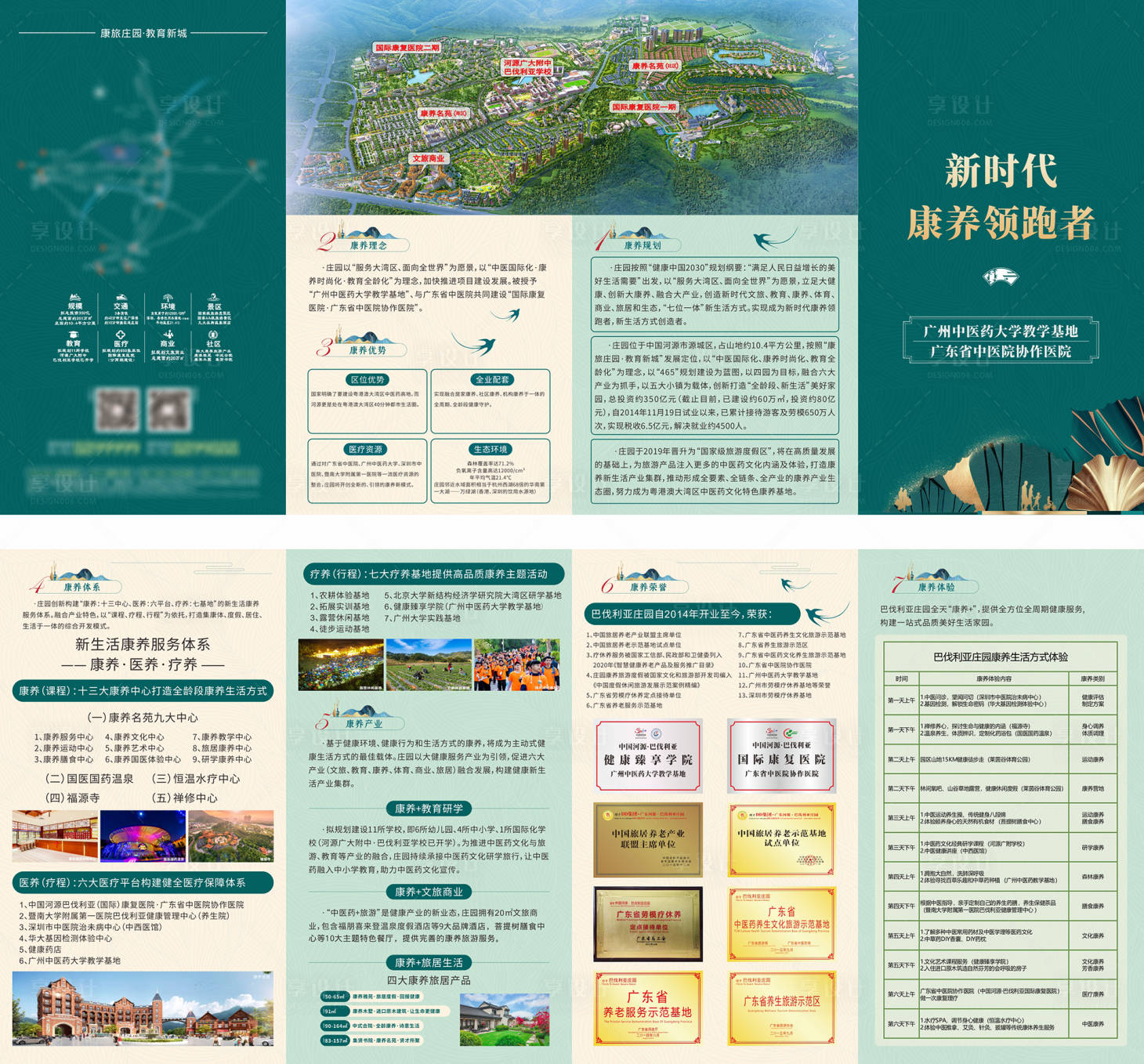This screenshot has height=1064, width=1144.
Task: Click the 巴伐利亚庄园康养生活方式体验 table title
Action: tap(1001, 657)
